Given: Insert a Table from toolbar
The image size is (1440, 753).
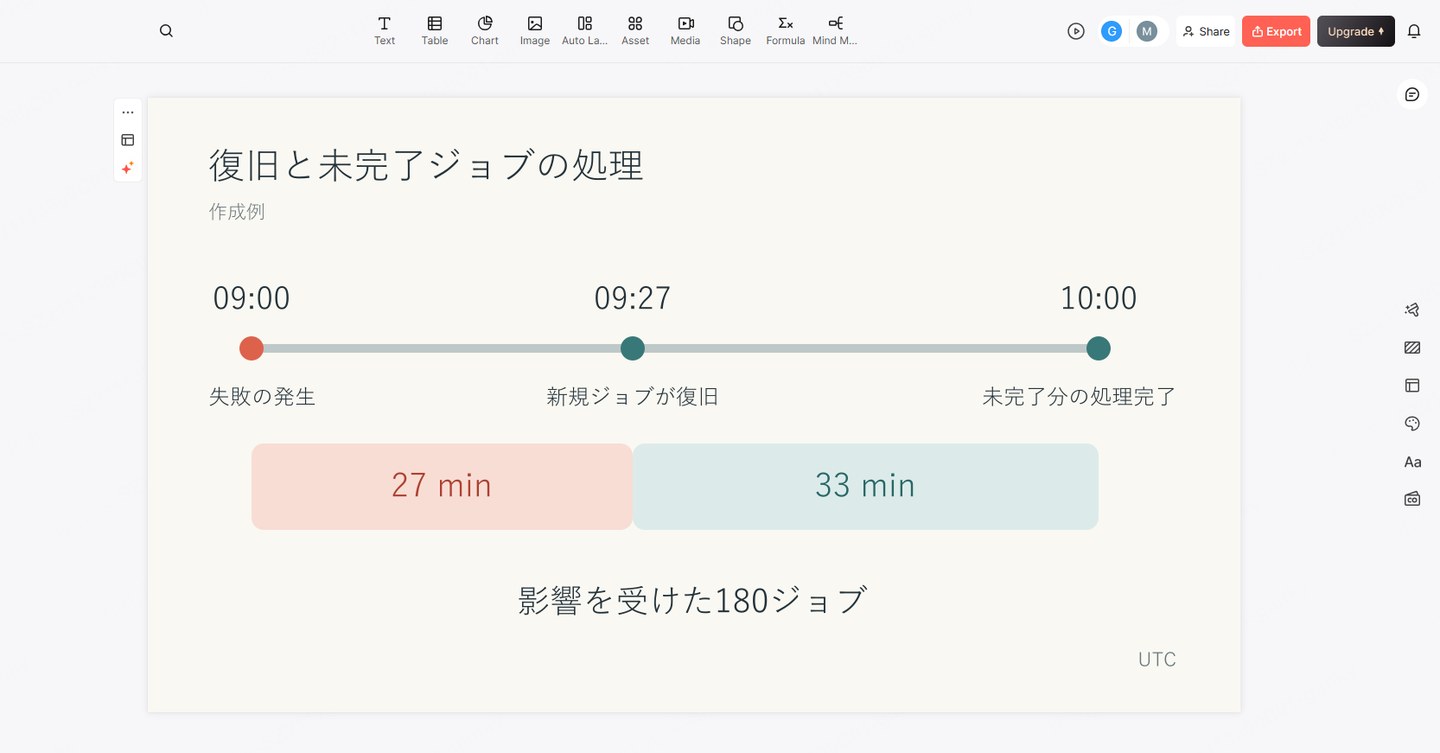Looking at the screenshot, I should click(434, 31).
